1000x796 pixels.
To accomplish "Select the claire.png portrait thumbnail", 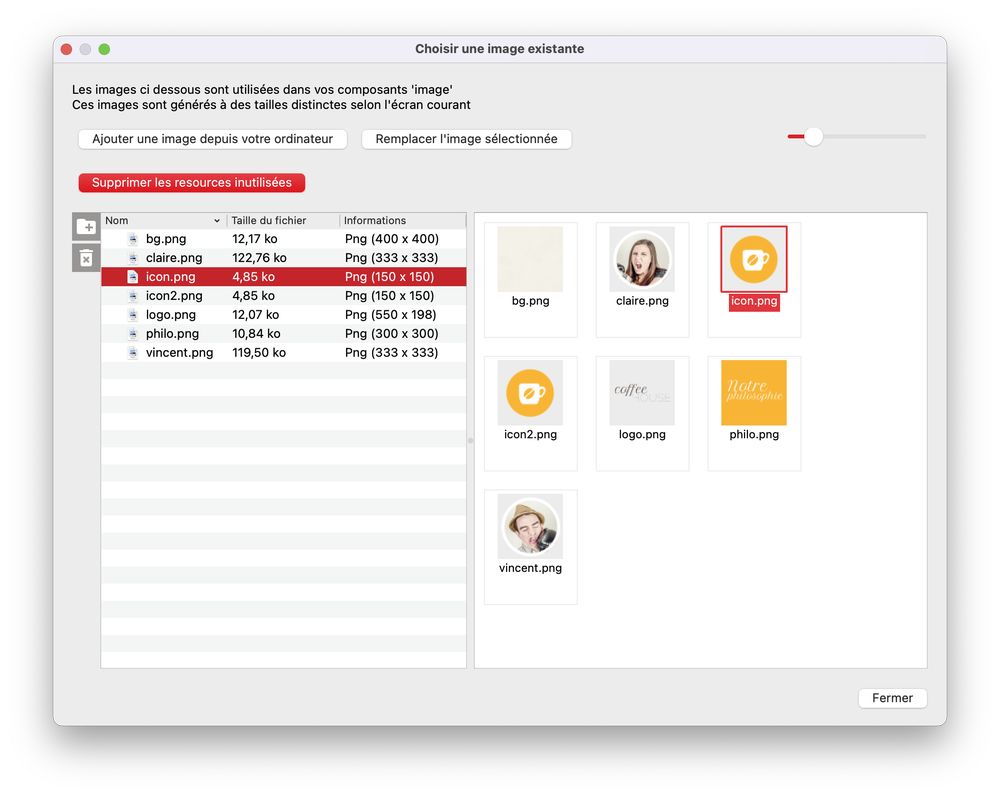I will (x=642, y=259).
